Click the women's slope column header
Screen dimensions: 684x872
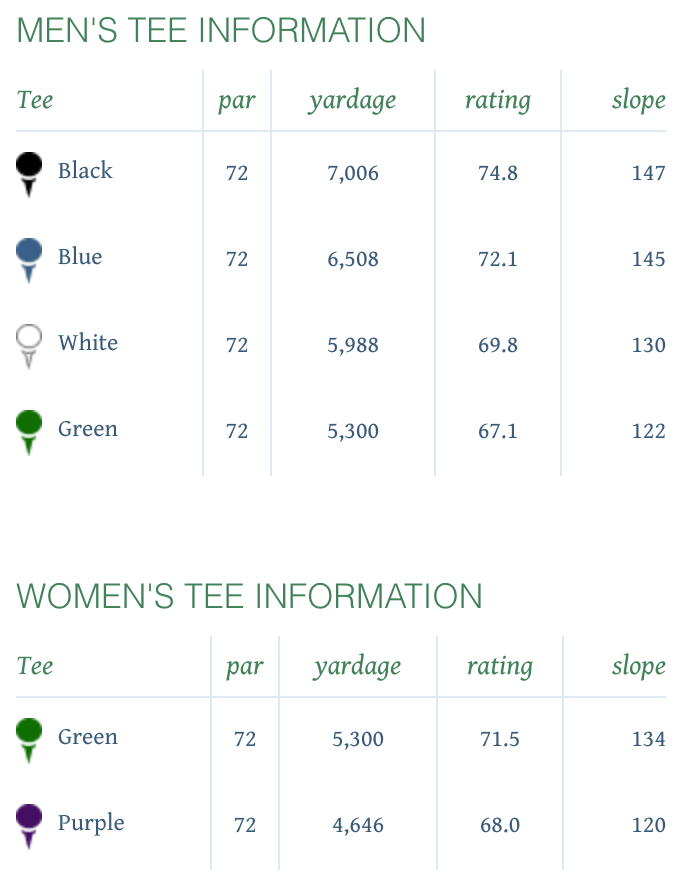click(638, 666)
